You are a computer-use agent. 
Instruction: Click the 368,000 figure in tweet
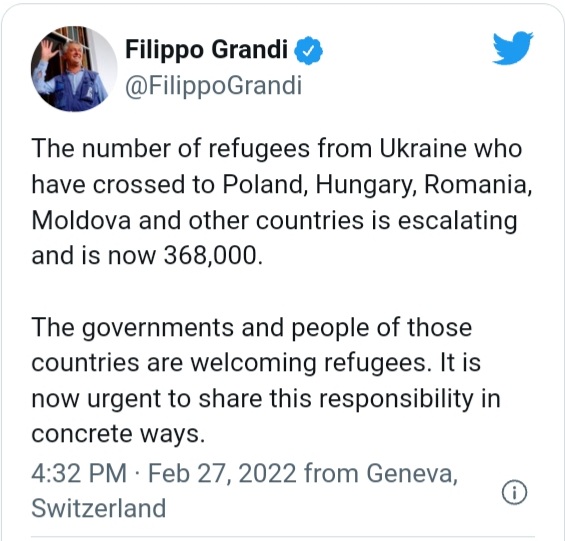[x=213, y=256]
